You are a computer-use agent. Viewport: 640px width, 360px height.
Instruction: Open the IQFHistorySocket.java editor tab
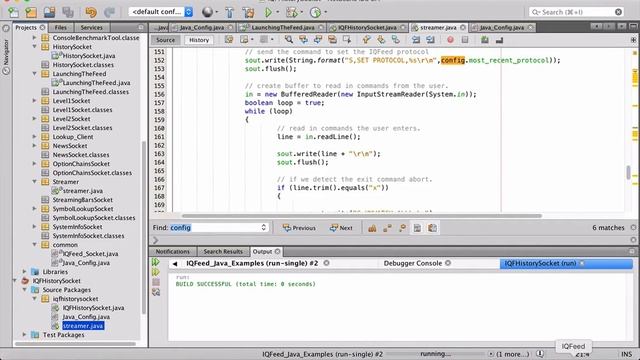pos(367,27)
